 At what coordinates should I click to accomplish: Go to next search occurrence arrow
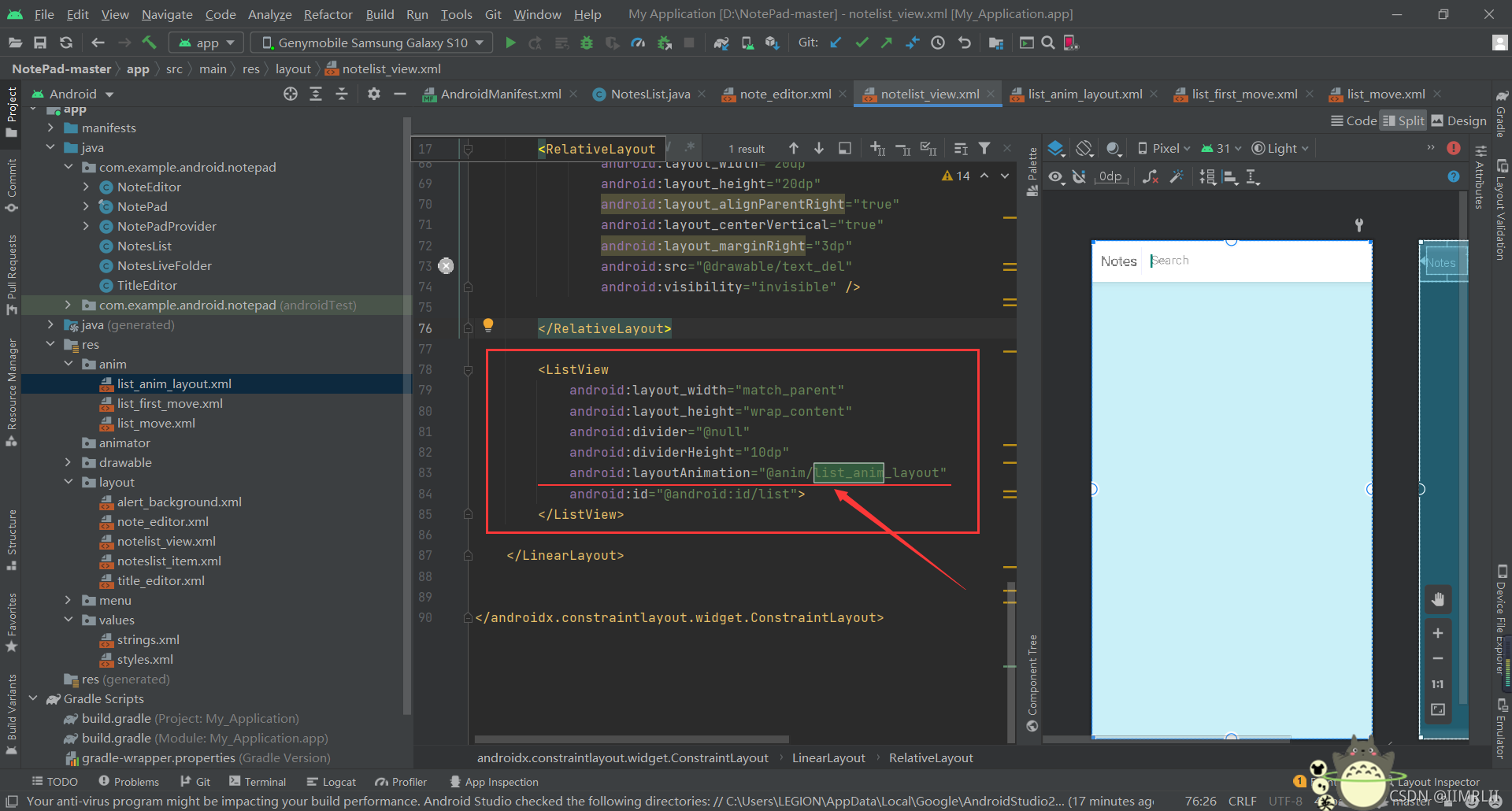pyautogui.click(x=819, y=148)
